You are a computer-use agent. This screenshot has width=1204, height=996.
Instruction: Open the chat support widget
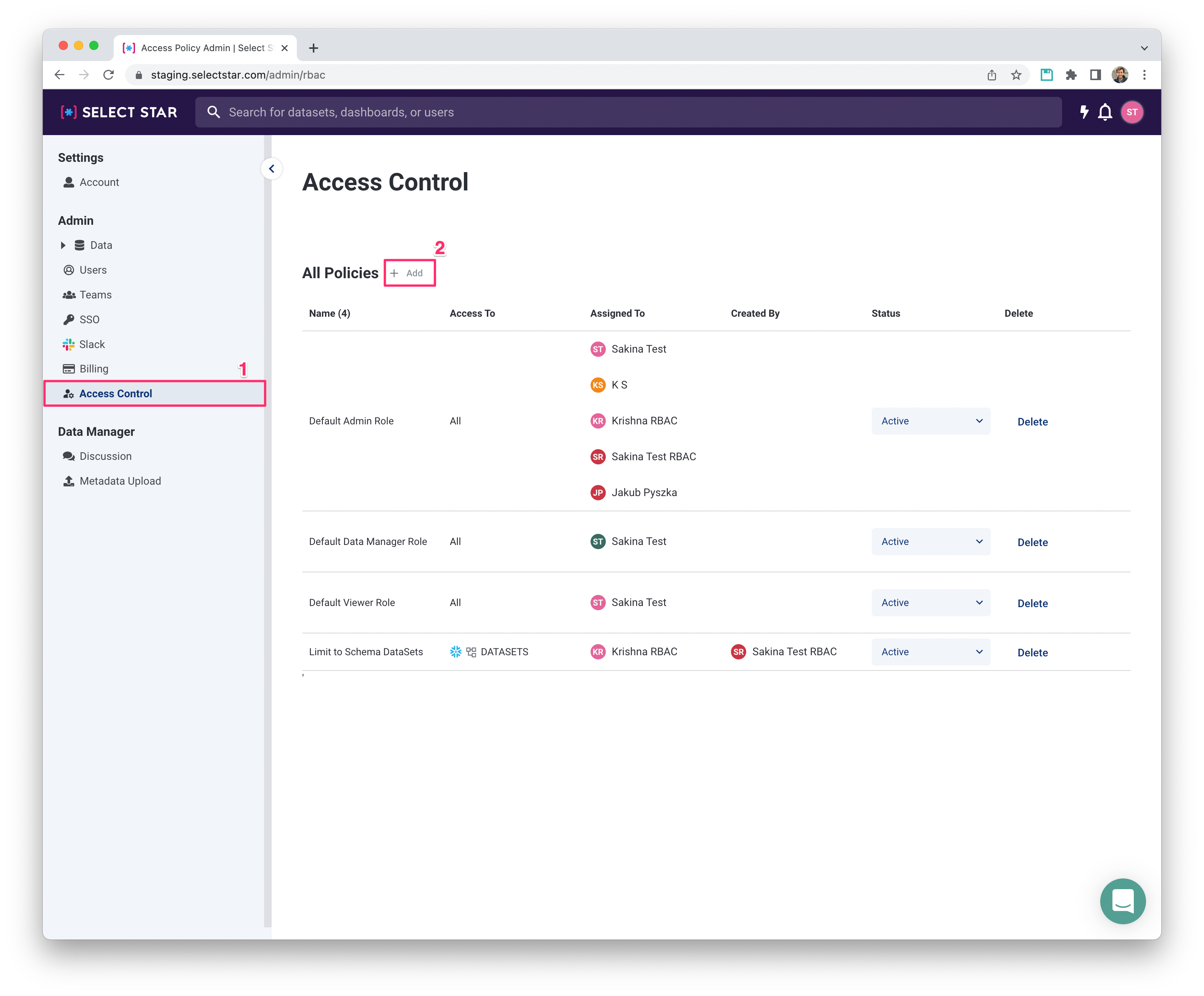(1122, 901)
